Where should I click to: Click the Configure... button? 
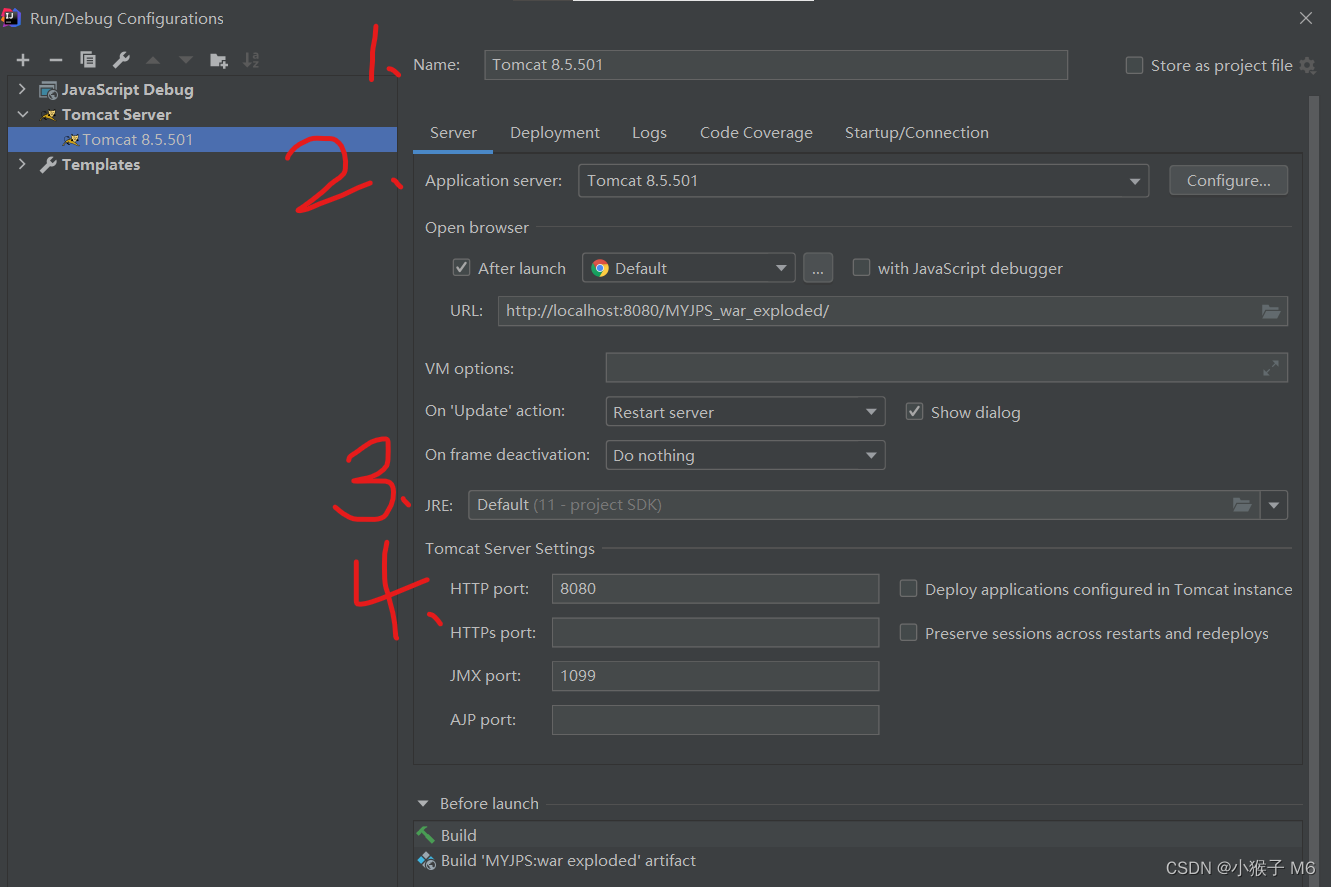(1229, 181)
